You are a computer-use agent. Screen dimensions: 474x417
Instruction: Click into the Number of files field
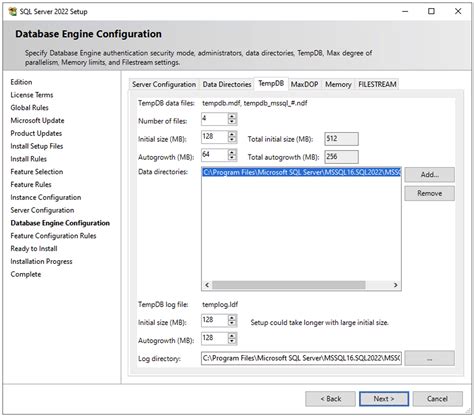(x=215, y=119)
